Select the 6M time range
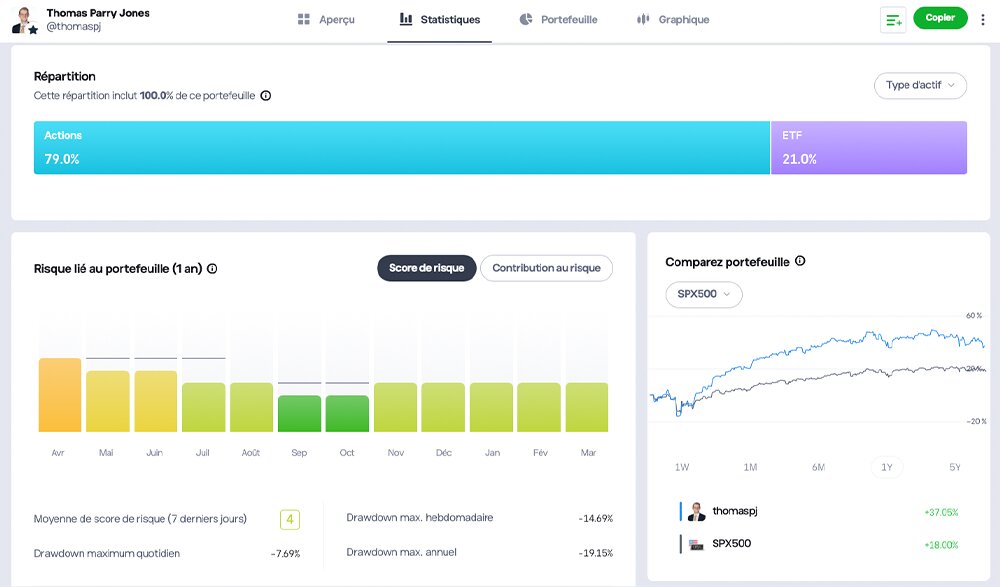The height and width of the screenshot is (587, 1000). (x=818, y=467)
